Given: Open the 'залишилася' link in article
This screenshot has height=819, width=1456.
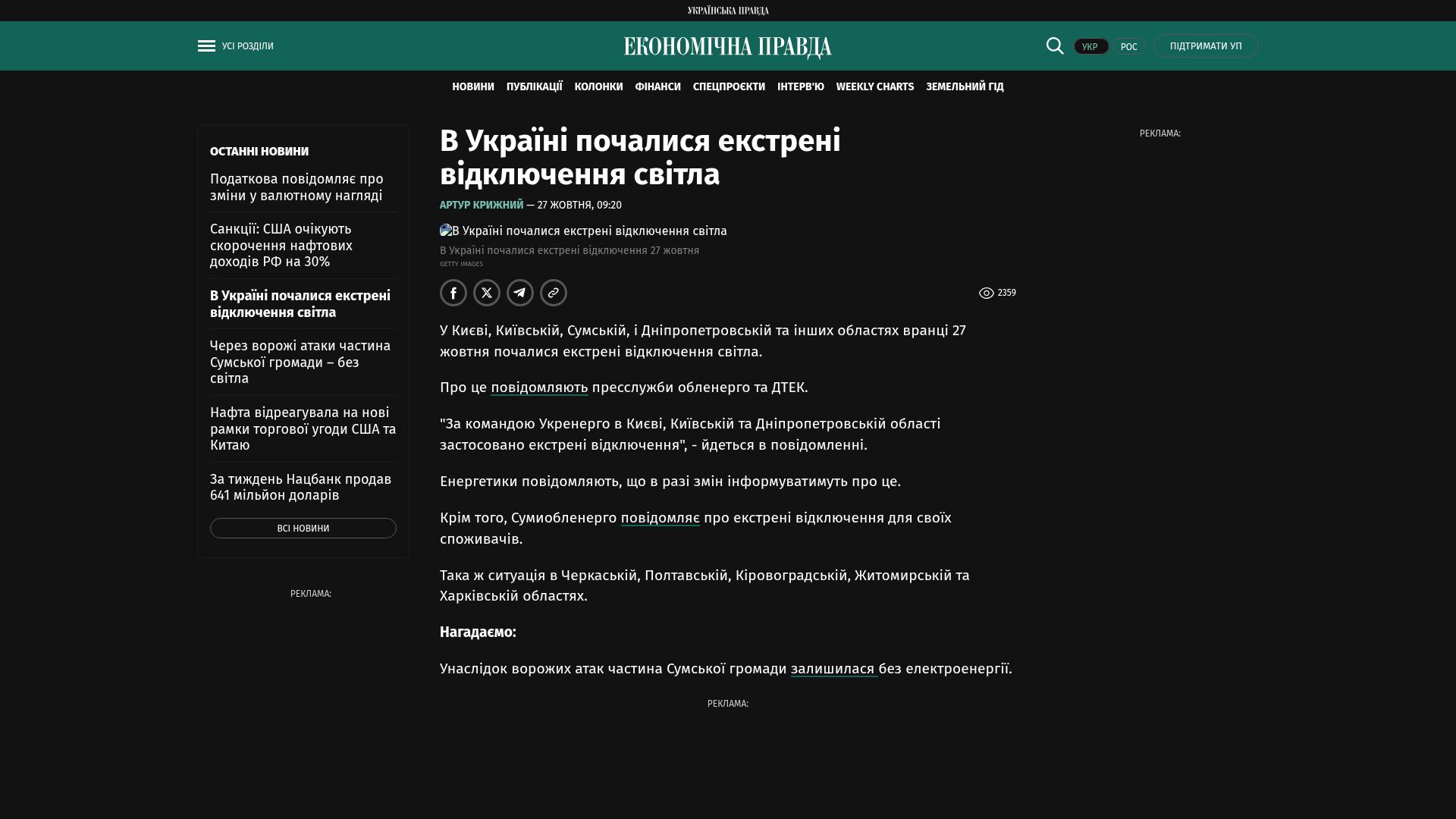Looking at the screenshot, I should 833,669.
